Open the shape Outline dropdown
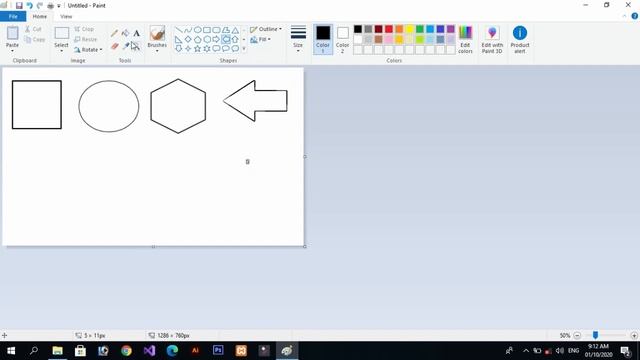 pos(266,29)
